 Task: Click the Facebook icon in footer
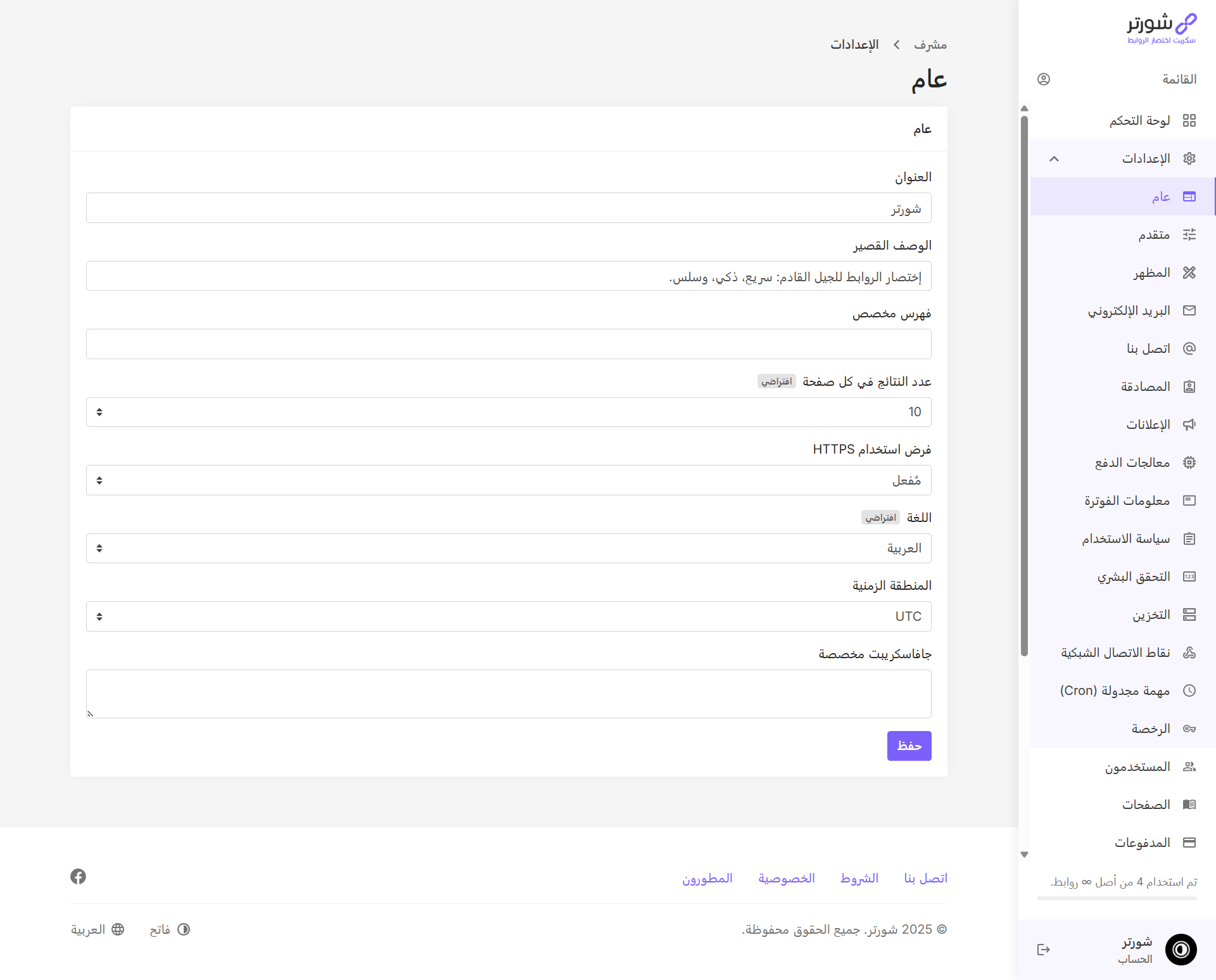click(78, 876)
